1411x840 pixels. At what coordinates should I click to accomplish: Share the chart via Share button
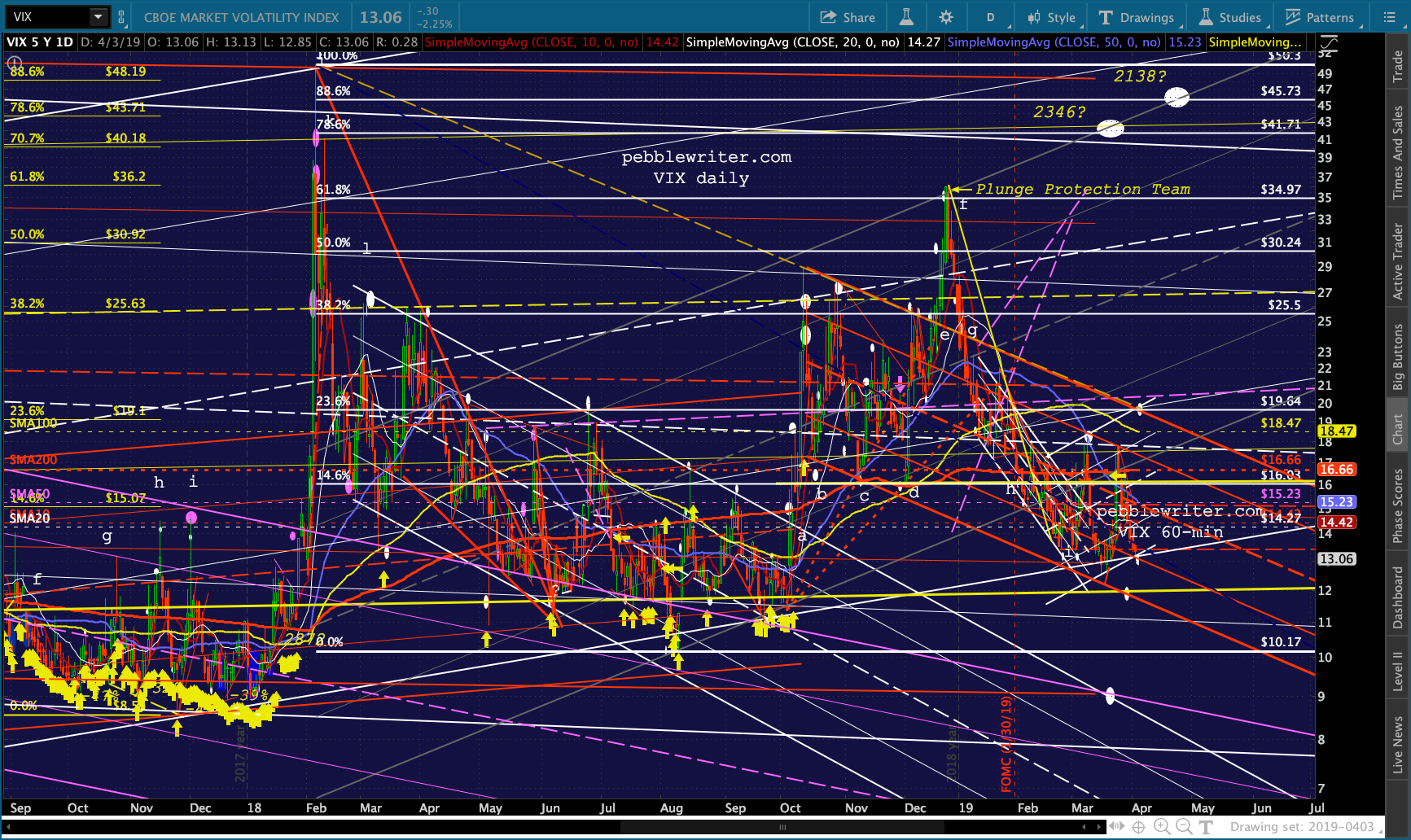(848, 17)
